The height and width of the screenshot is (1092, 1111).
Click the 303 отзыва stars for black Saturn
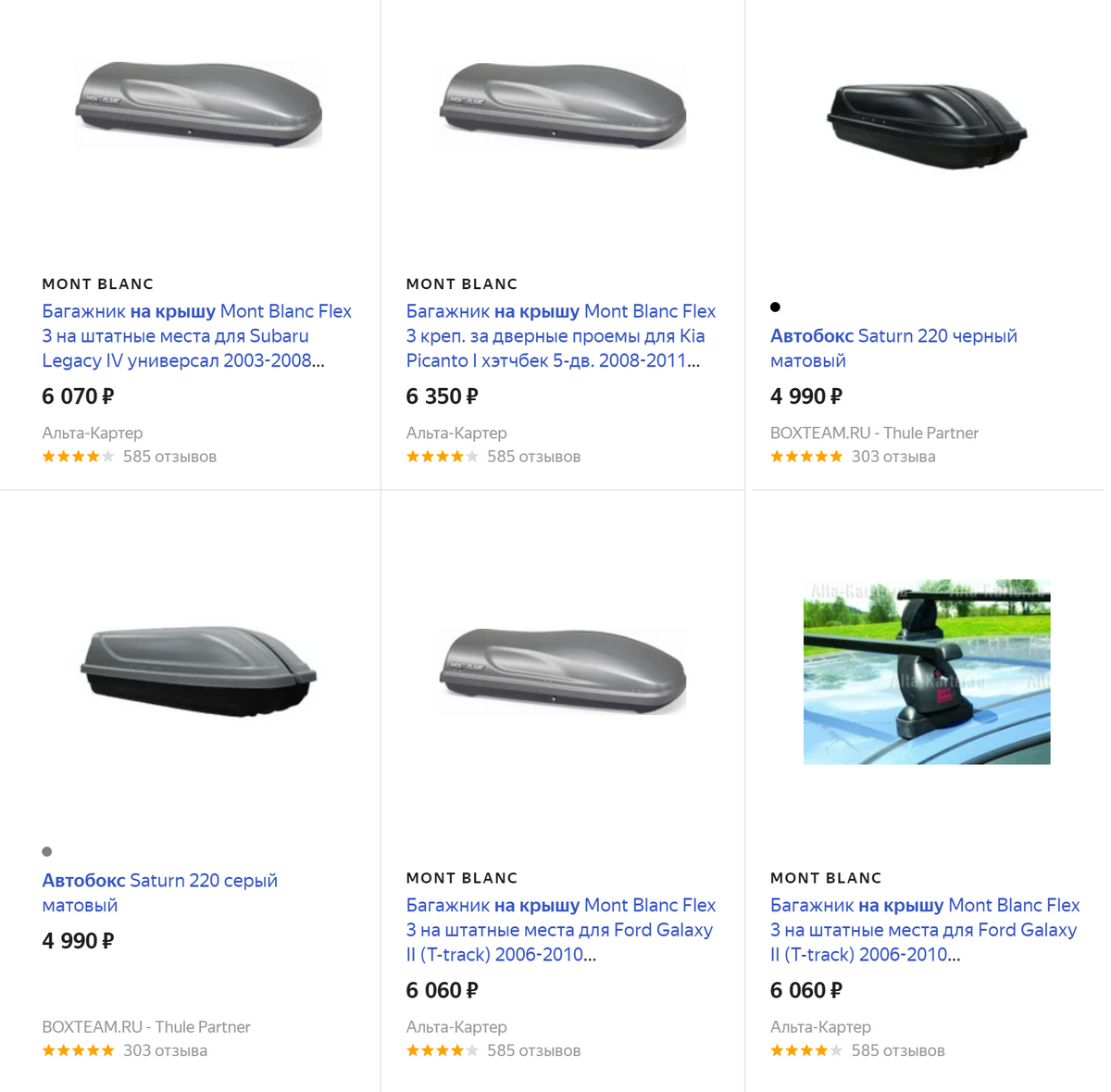(x=853, y=457)
